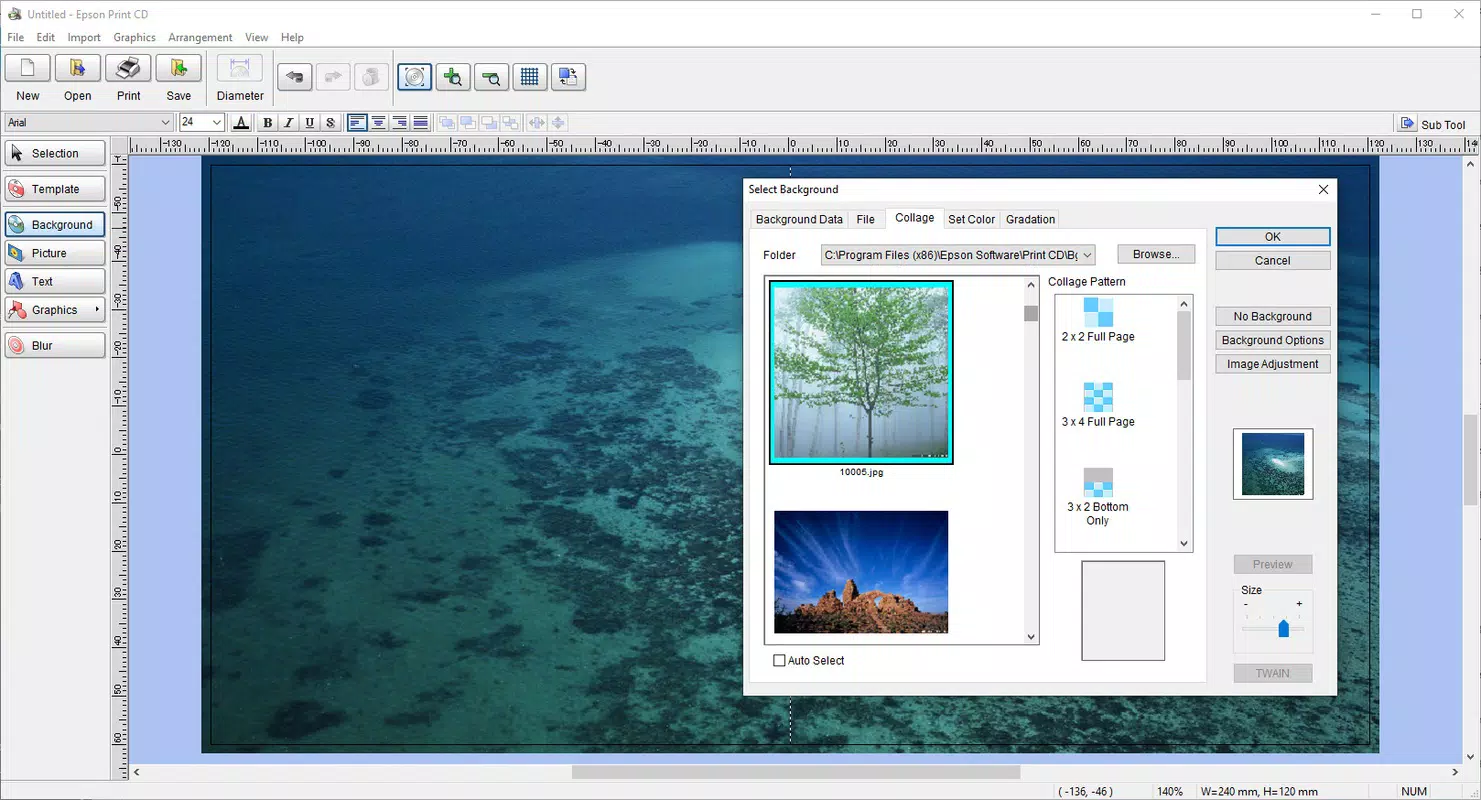Select the Picture tool
The height and width of the screenshot is (800, 1481).
55,253
